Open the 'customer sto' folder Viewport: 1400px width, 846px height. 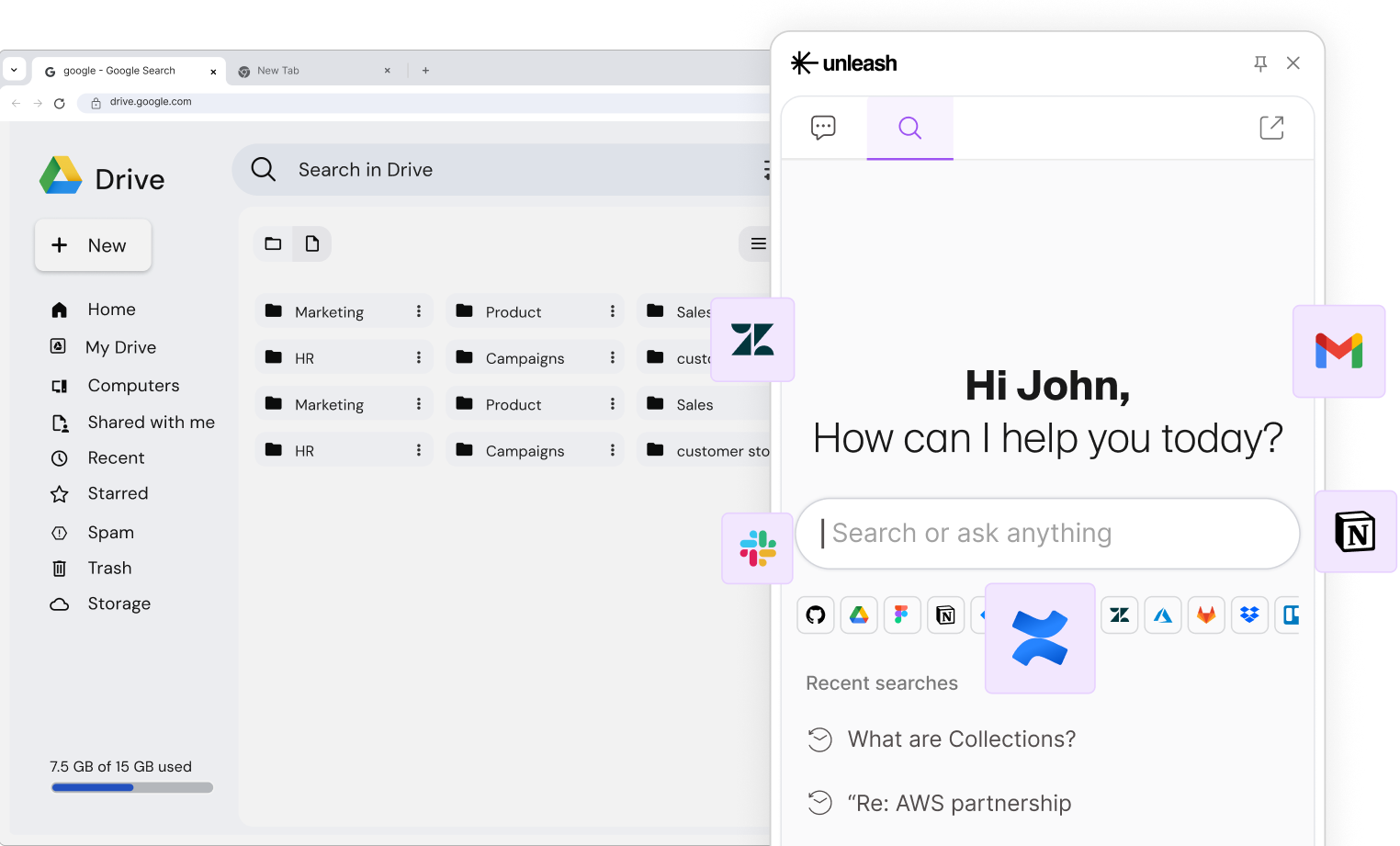tap(705, 451)
